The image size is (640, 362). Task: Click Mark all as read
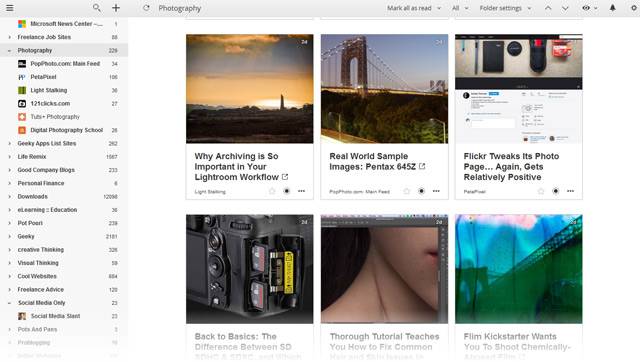(409, 8)
